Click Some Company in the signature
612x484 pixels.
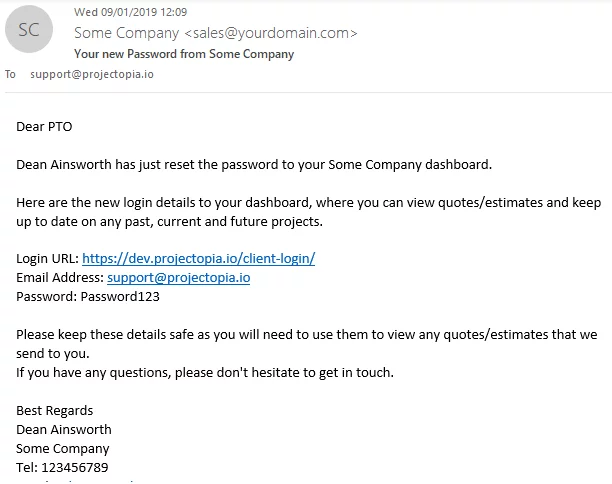point(62,448)
